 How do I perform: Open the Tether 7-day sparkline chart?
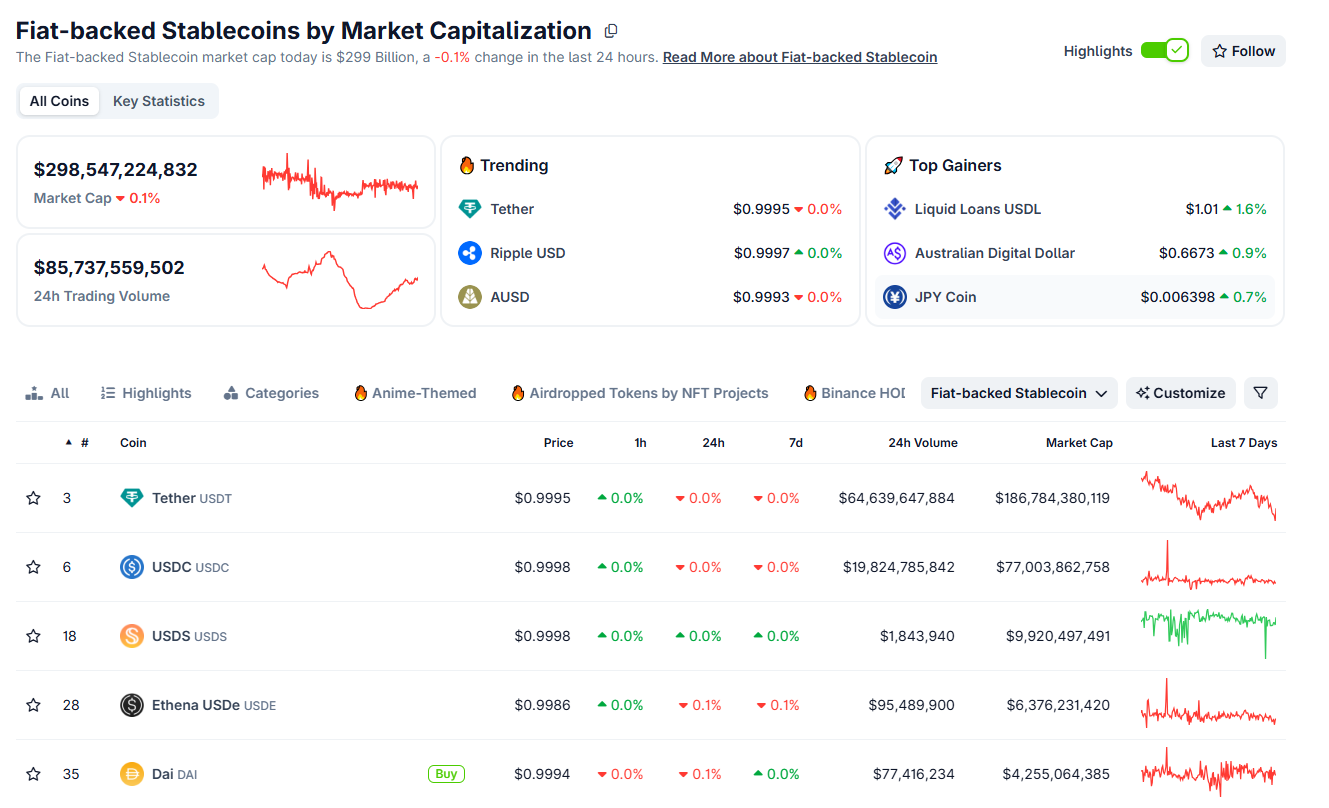click(x=1208, y=497)
